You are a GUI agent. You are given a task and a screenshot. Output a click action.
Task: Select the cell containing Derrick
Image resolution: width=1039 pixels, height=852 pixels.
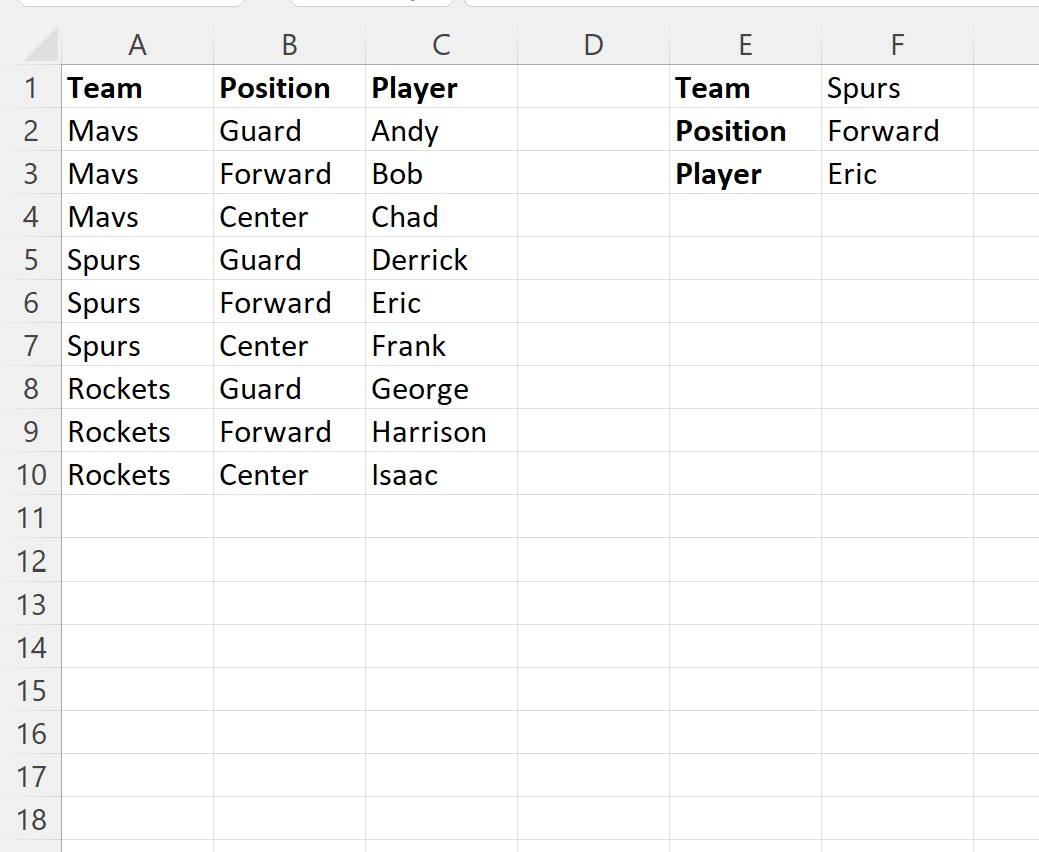(x=441, y=260)
